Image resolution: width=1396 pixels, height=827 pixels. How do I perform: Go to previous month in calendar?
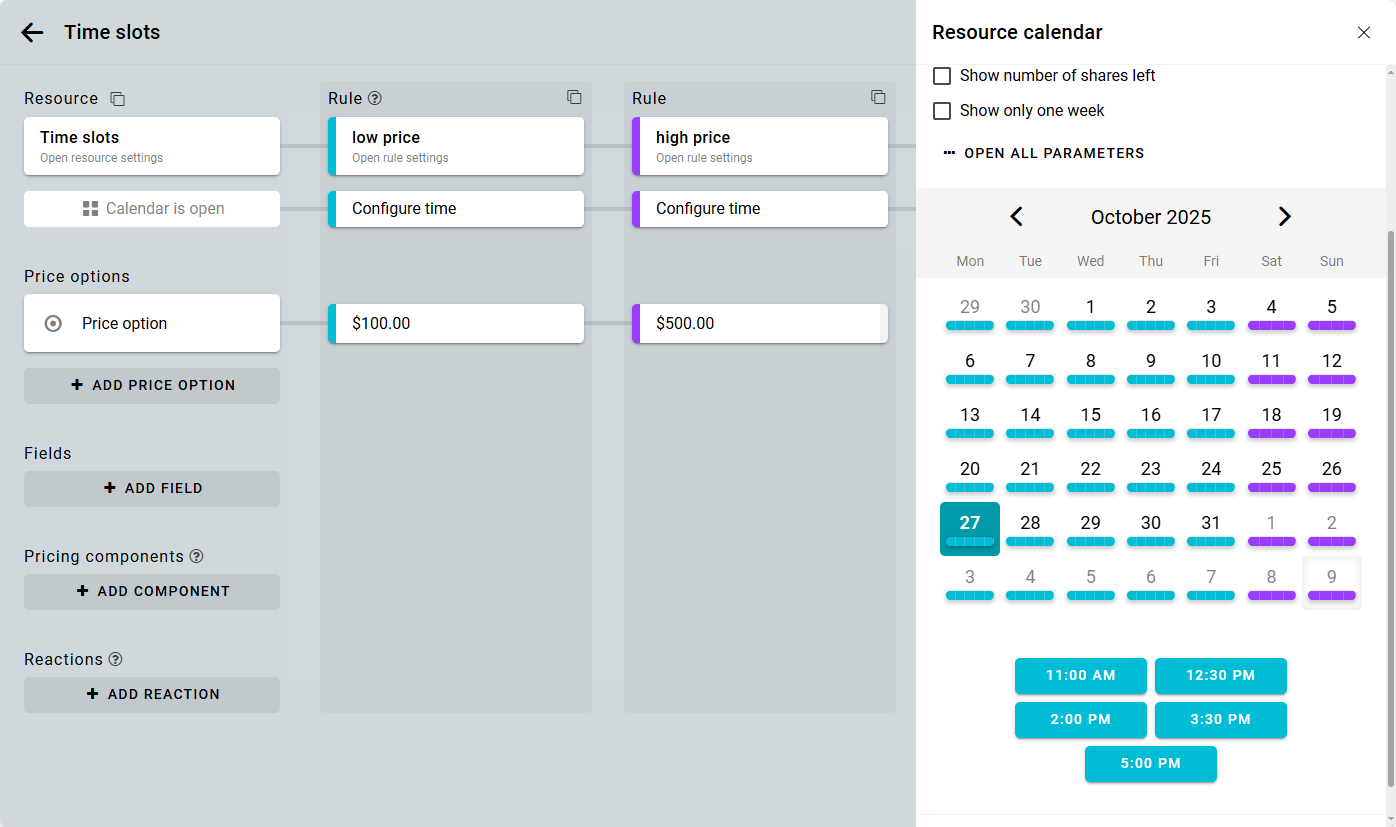[1016, 217]
